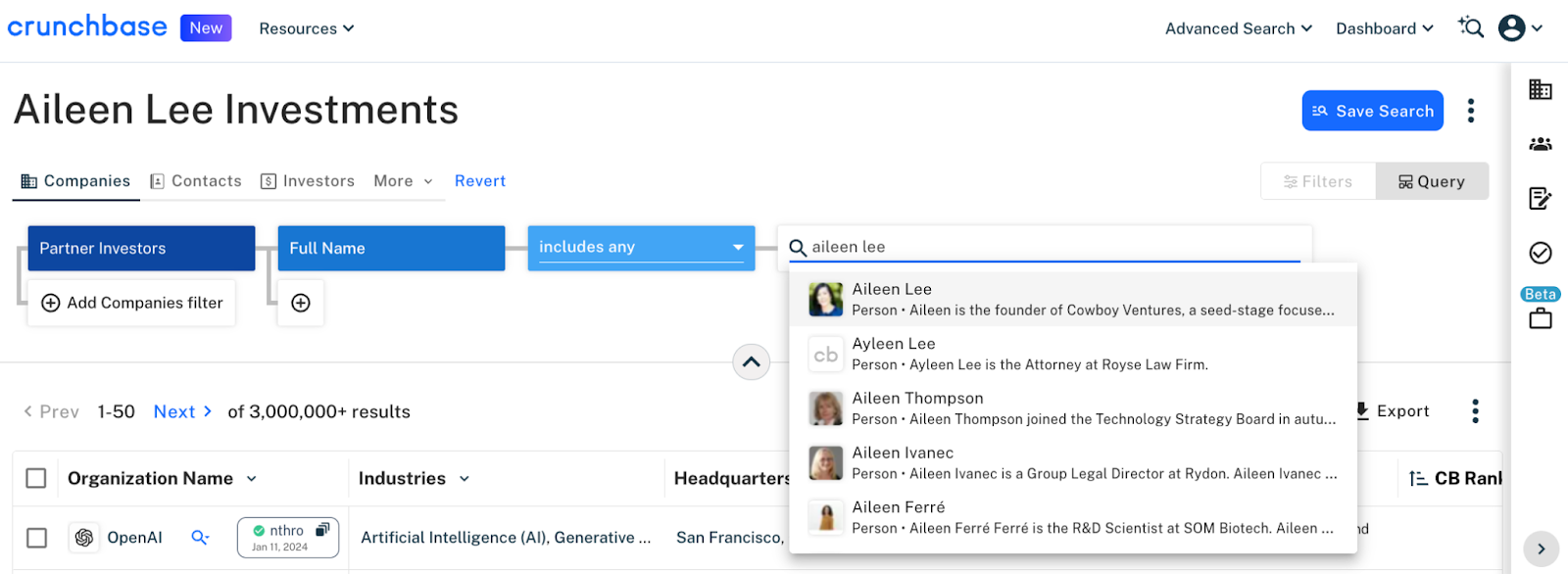Click the 'of 3,000,000+ results' count text
This screenshot has height=574, width=1568.
coord(319,411)
